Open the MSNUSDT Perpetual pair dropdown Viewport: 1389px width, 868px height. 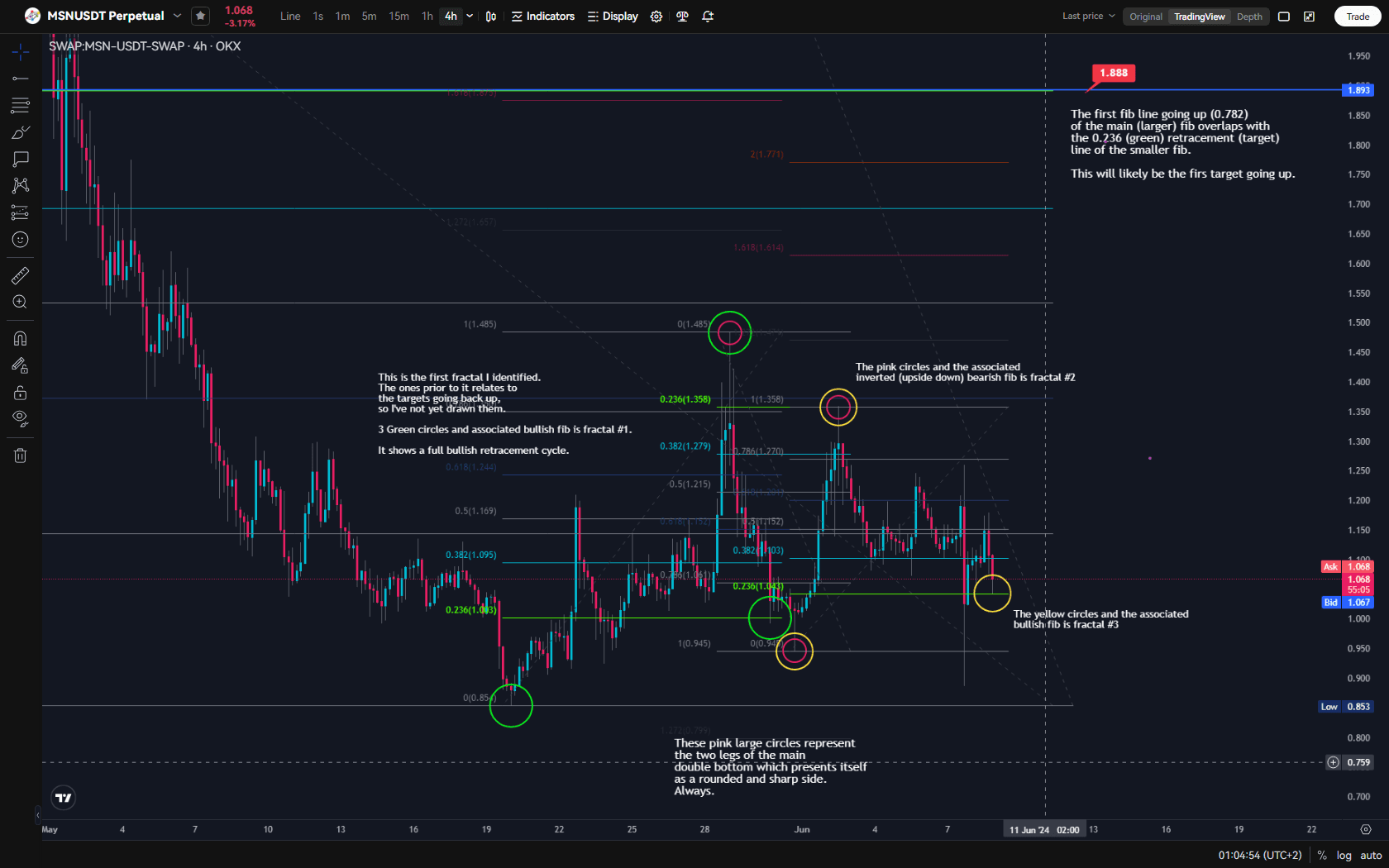pyautogui.click(x=177, y=16)
